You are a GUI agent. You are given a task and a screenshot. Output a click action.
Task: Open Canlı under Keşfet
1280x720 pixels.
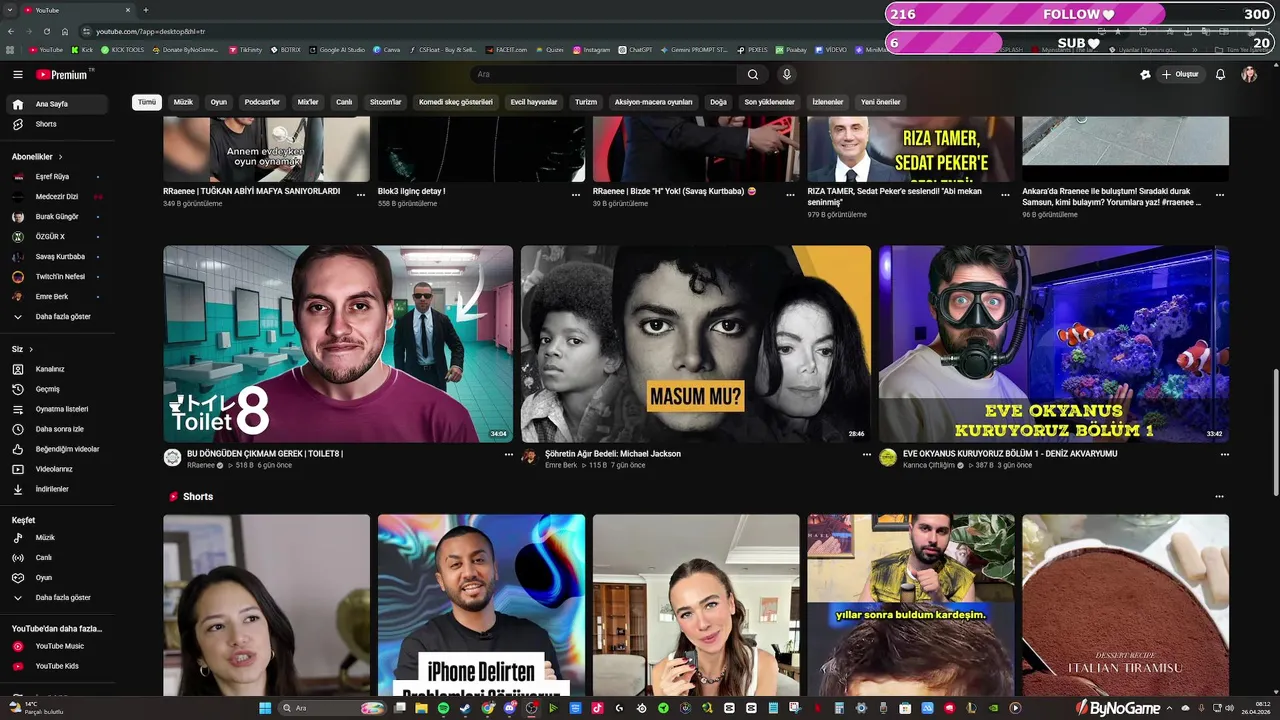point(57,558)
